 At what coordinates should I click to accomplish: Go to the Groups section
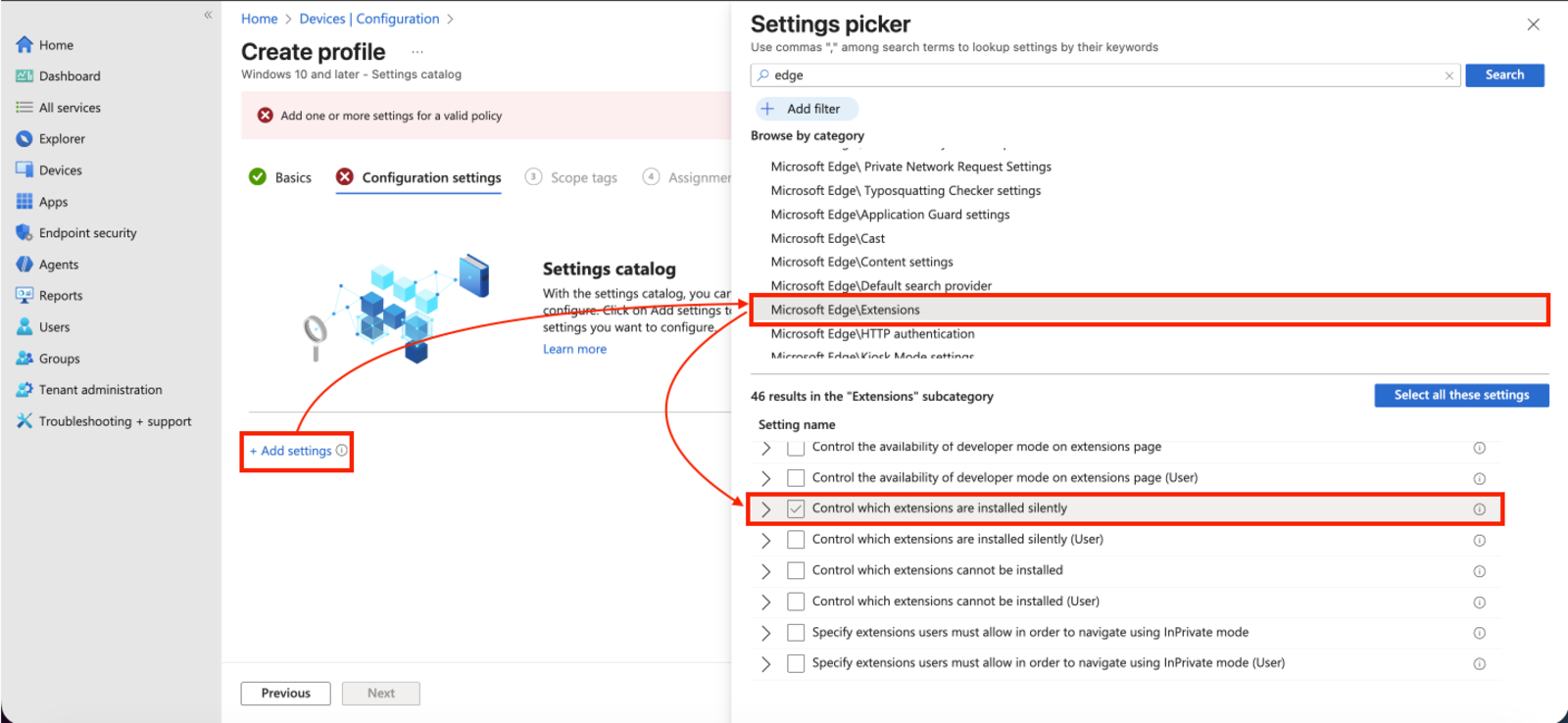pos(58,358)
